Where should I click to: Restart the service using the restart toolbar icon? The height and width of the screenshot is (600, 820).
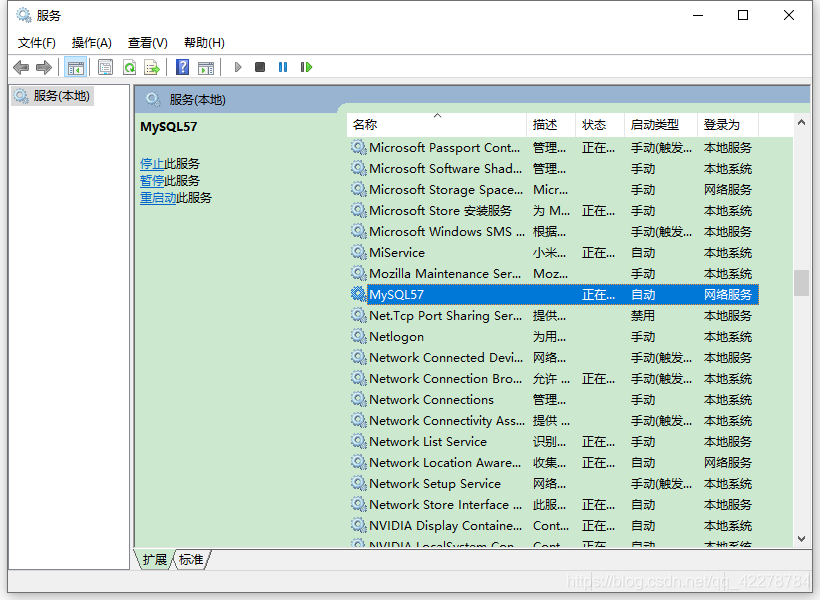(x=306, y=66)
